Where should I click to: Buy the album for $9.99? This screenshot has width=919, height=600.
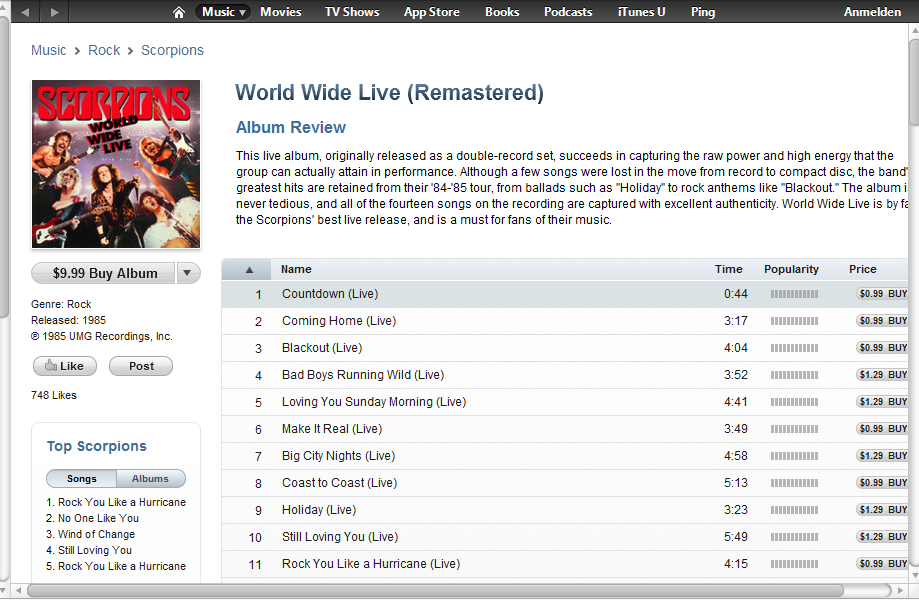tap(103, 273)
